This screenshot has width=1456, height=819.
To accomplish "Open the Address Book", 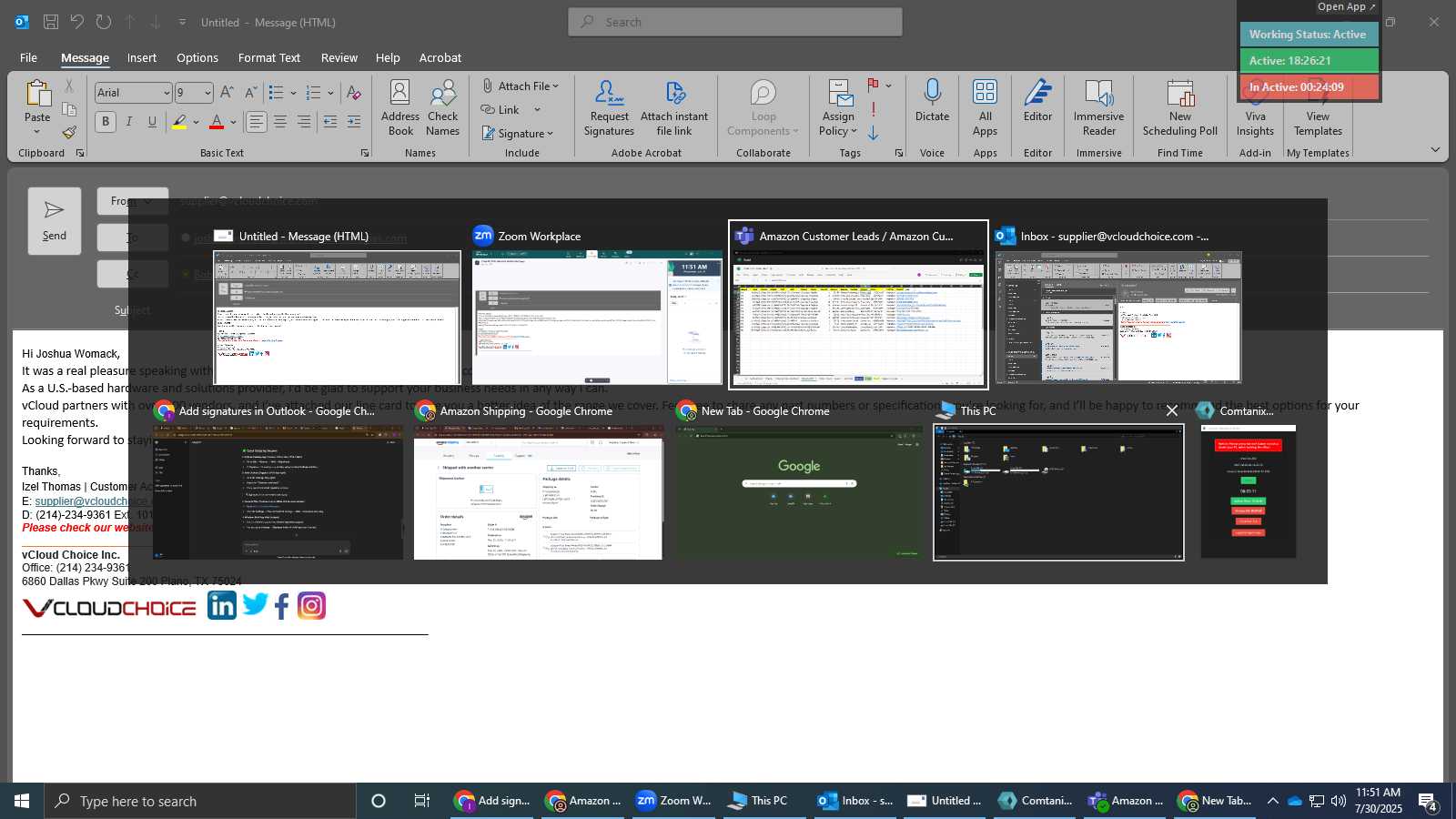I will [400, 107].
